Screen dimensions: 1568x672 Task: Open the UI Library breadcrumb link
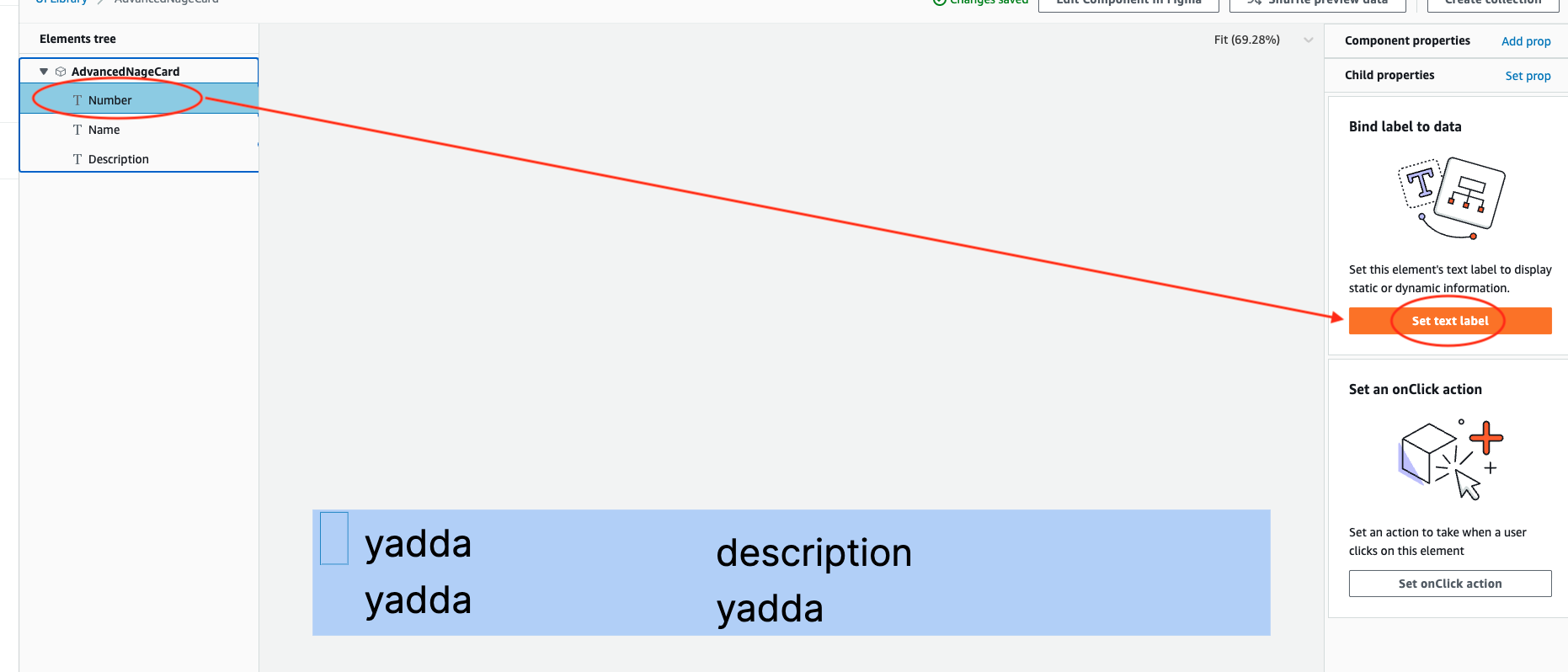tap(61, 2)
